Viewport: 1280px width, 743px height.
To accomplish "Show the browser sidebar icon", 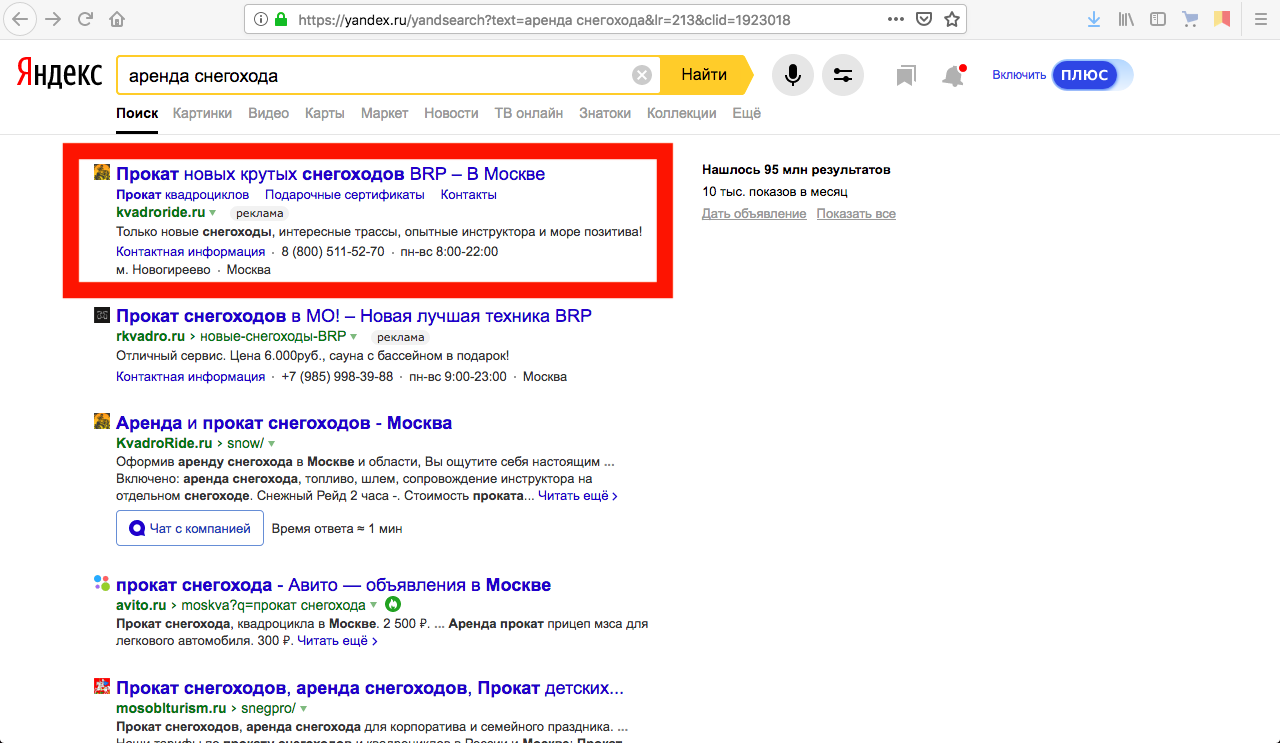I will coord(1158,19).
